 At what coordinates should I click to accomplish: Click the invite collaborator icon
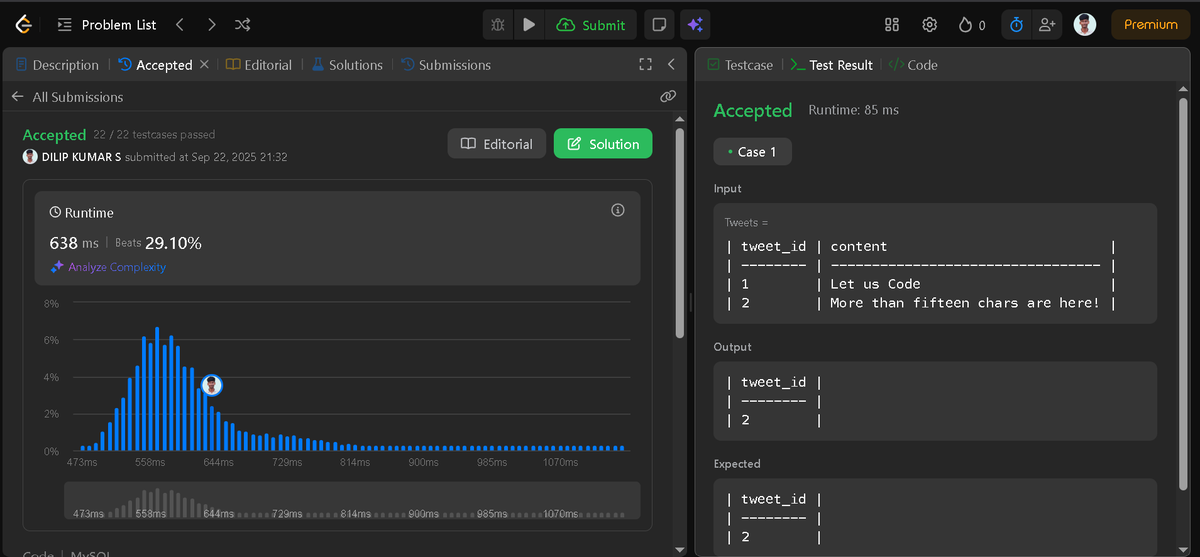click(x=1047, y=24)
